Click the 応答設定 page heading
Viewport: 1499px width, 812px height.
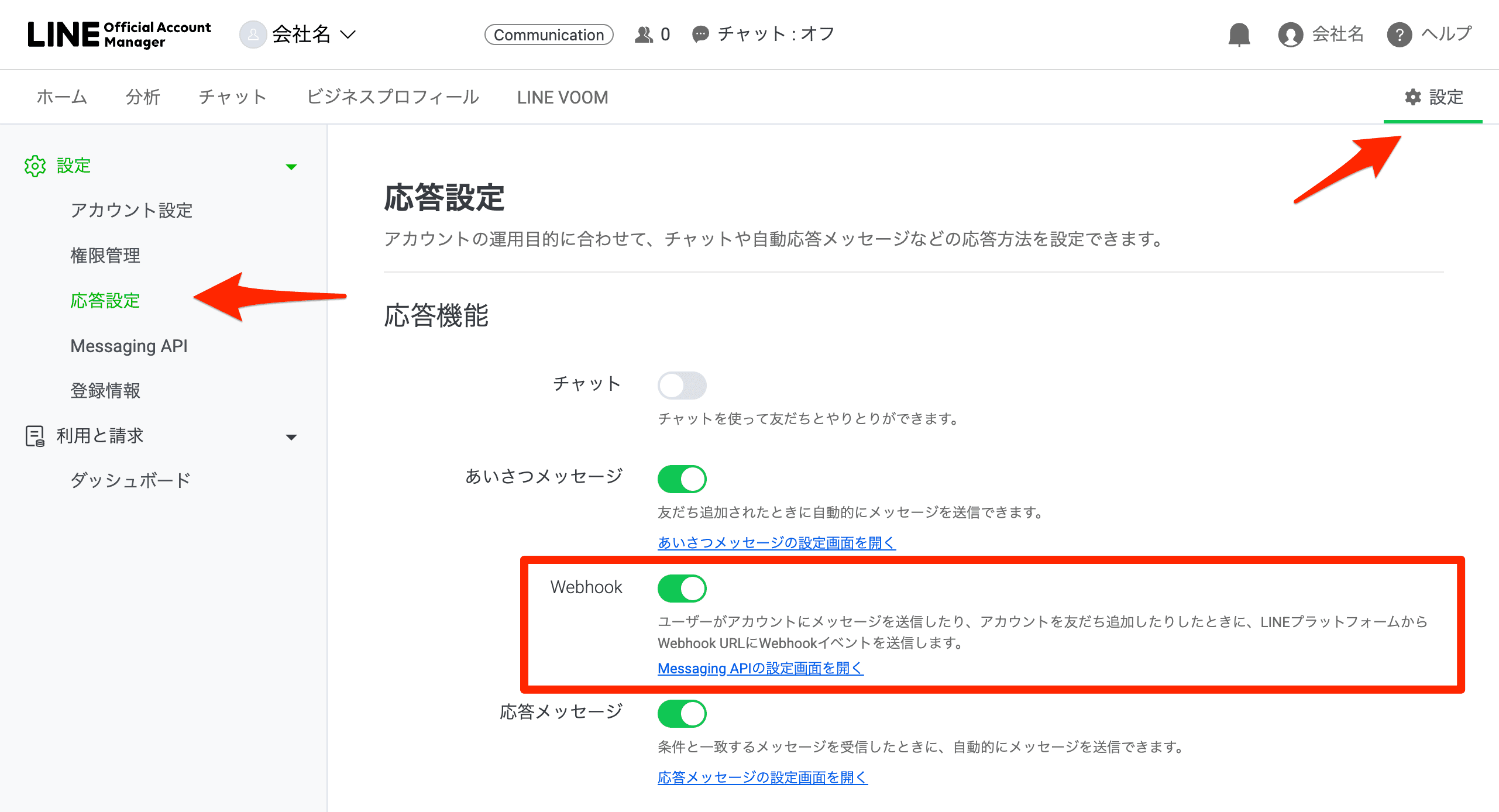(x=445, y=198)
